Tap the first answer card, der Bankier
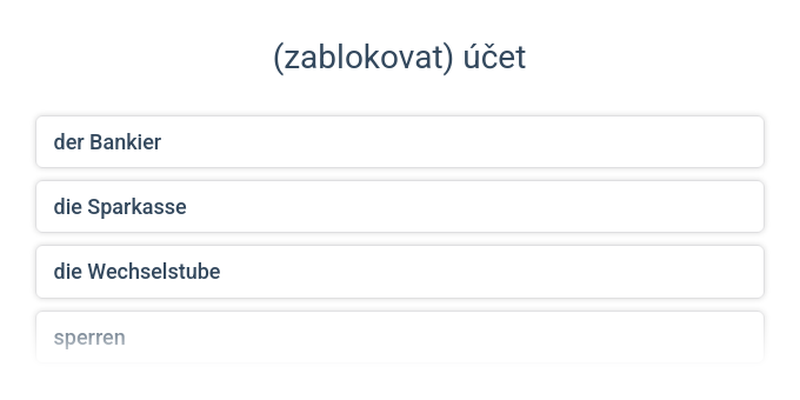Screen dimensions: 800x400 (x=400, y=142)
